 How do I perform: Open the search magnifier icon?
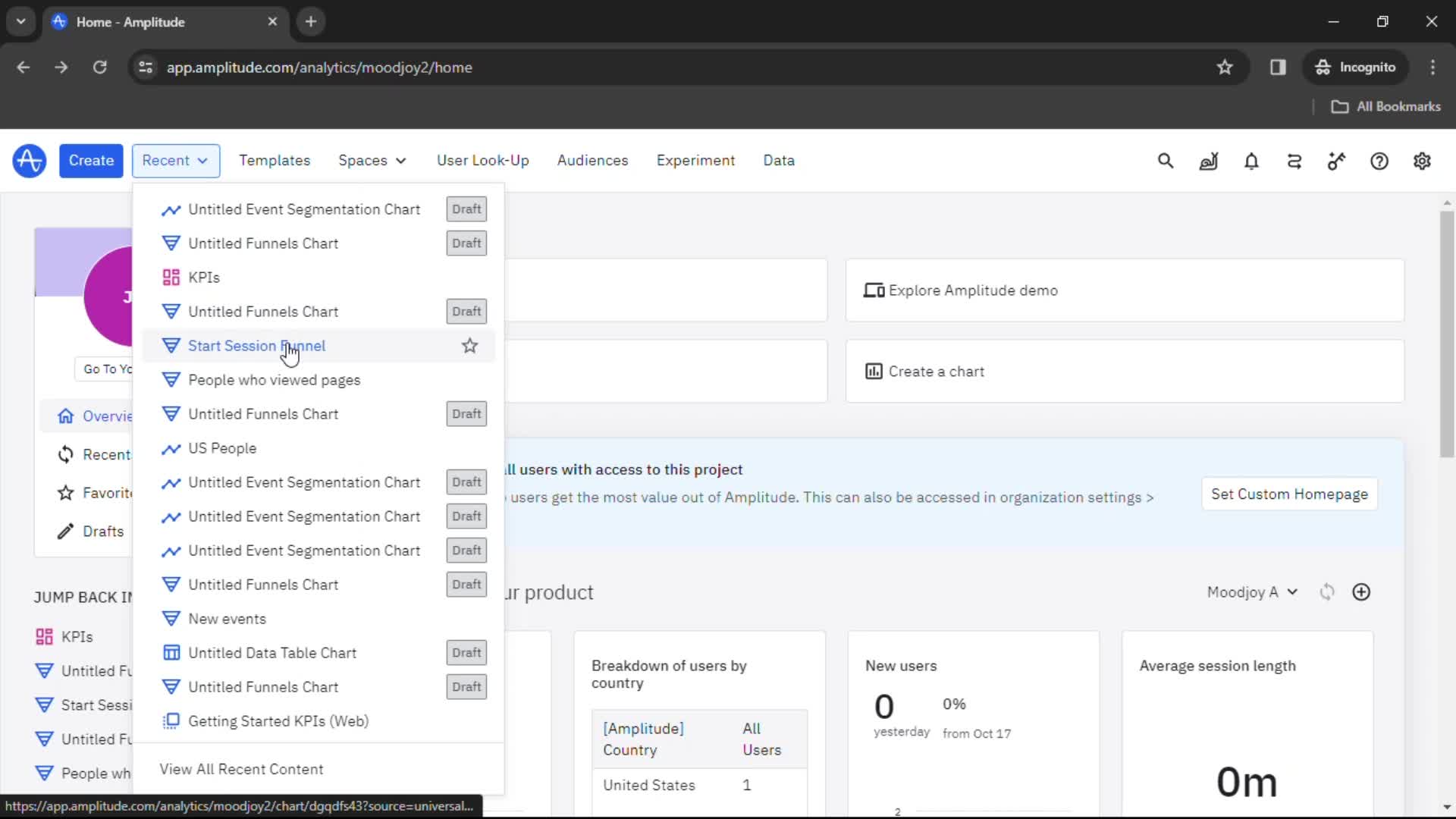1166,161
